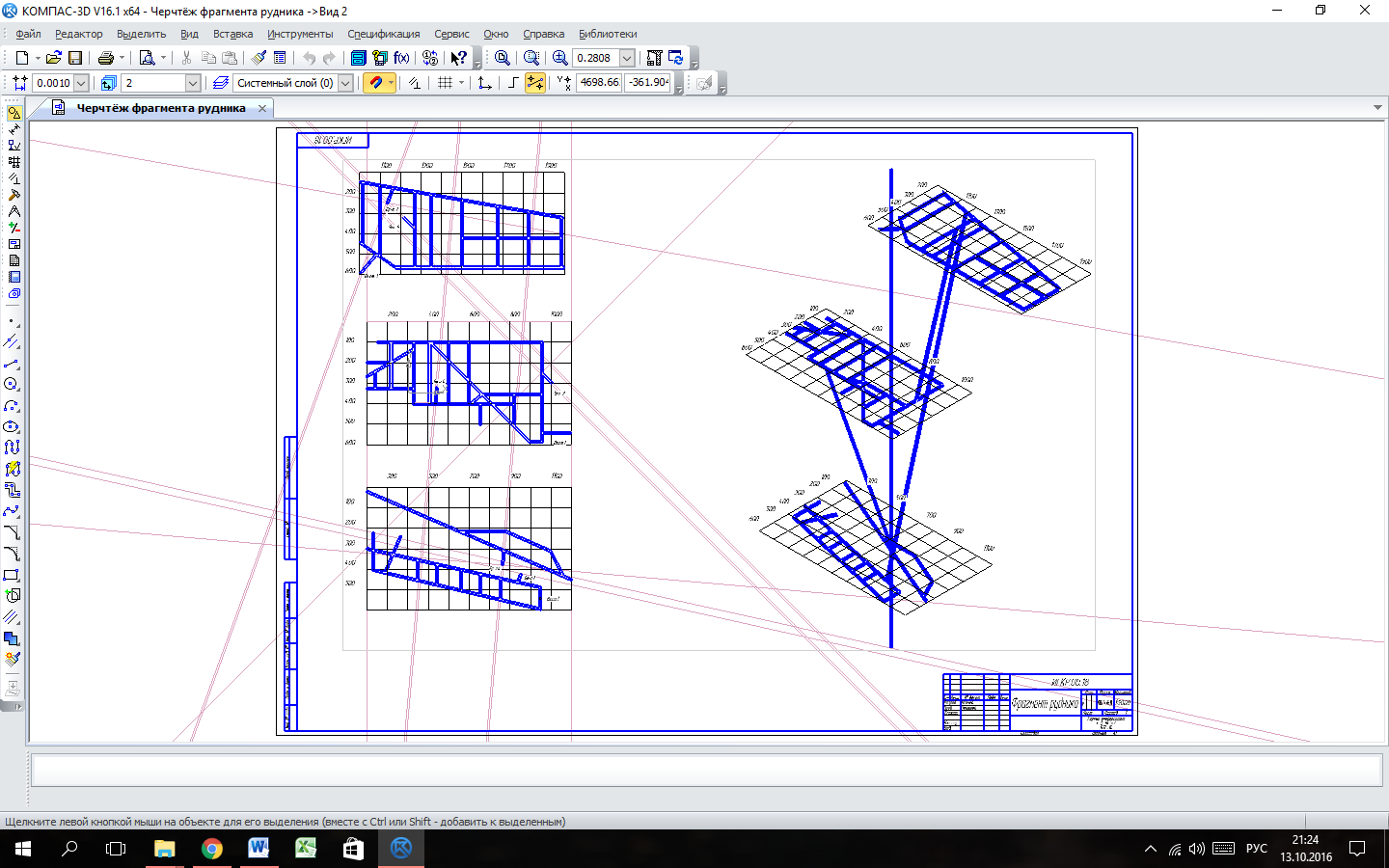Click the Open file folder icon
The height and width of the screenshot is (868, 1389).
click(54, 58)
